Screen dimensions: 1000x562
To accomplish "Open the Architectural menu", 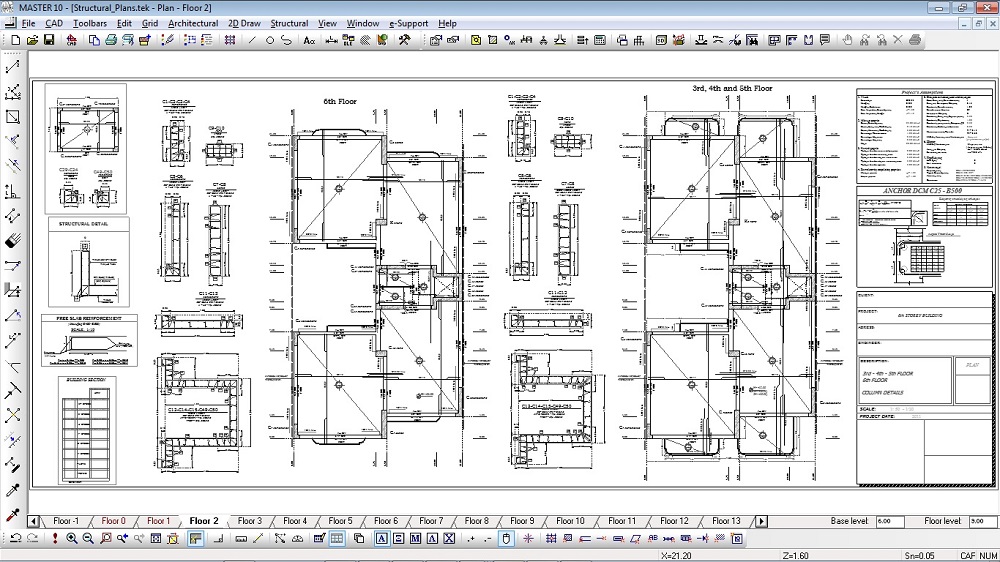I will [x=193, y=23].
